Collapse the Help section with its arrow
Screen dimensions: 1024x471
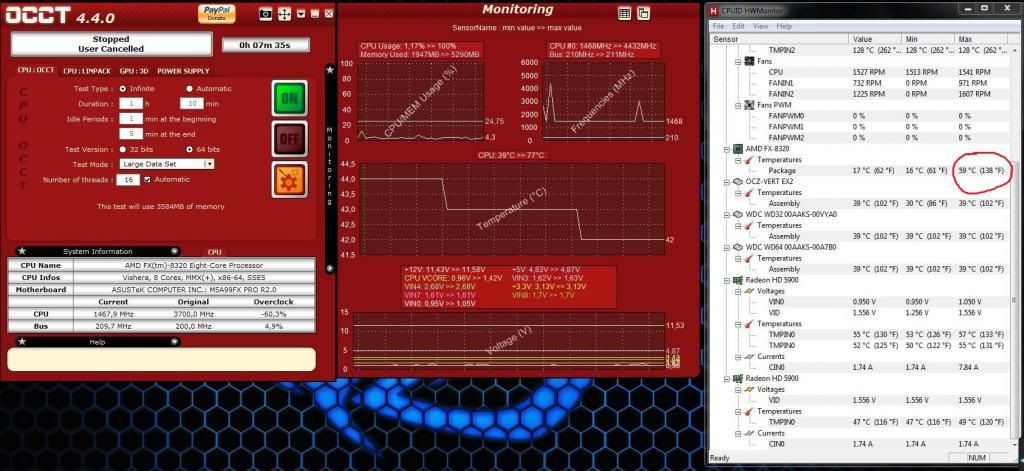point(174,341)
